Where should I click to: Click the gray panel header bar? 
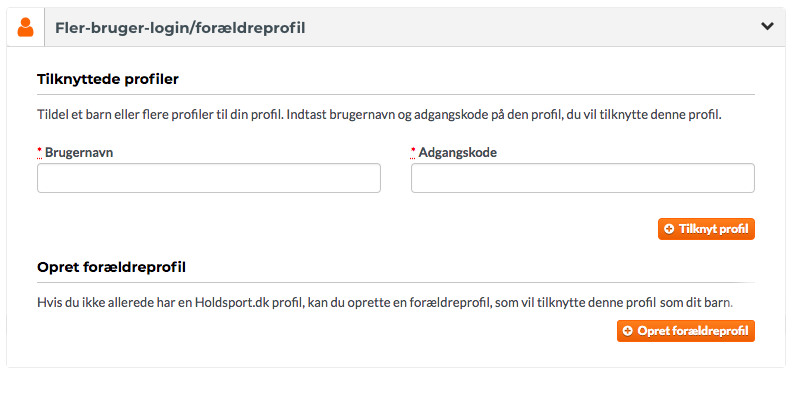tap(396, 27)
